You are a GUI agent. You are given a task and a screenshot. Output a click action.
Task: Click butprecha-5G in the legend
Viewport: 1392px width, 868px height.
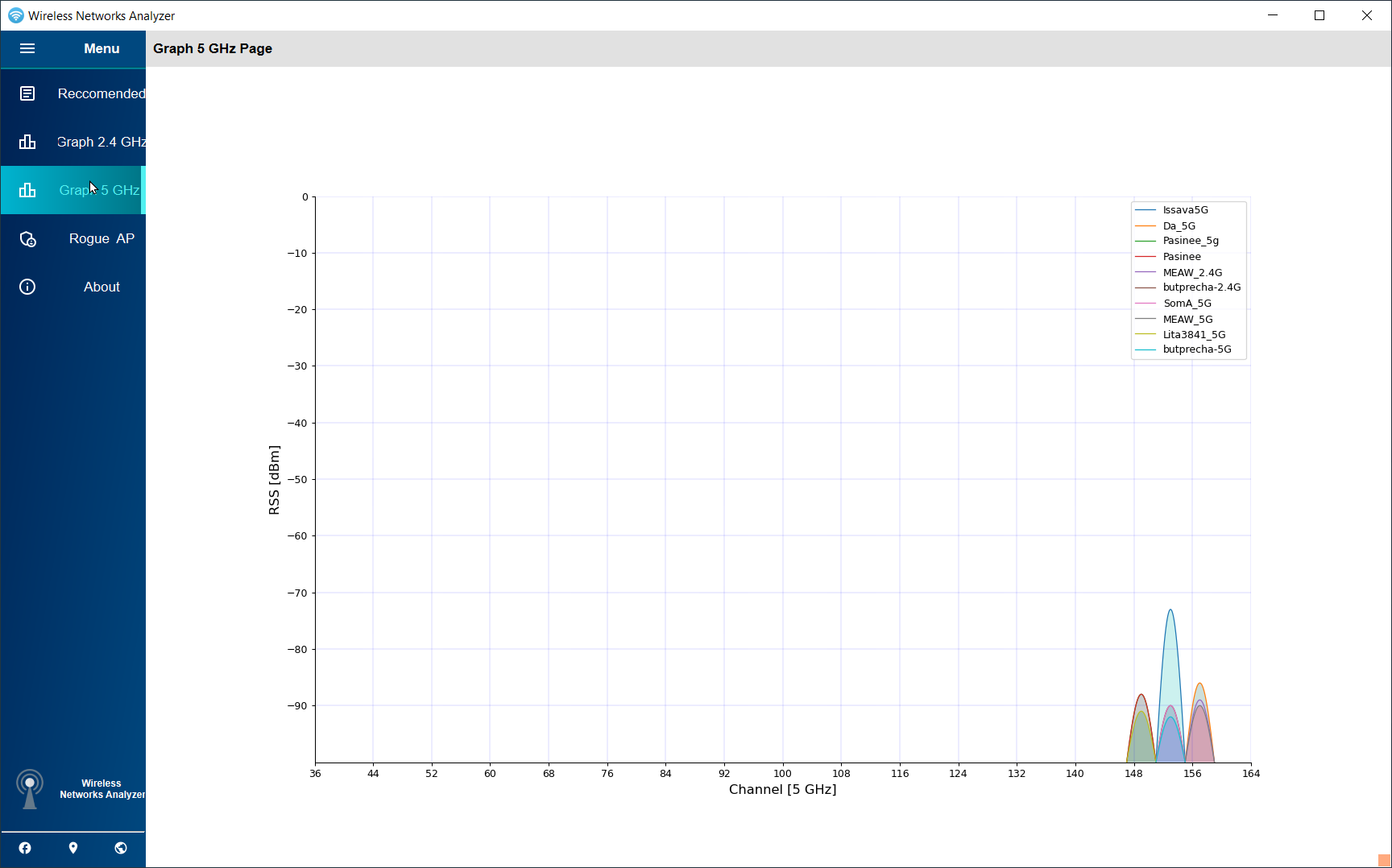tap(1197, 349)
